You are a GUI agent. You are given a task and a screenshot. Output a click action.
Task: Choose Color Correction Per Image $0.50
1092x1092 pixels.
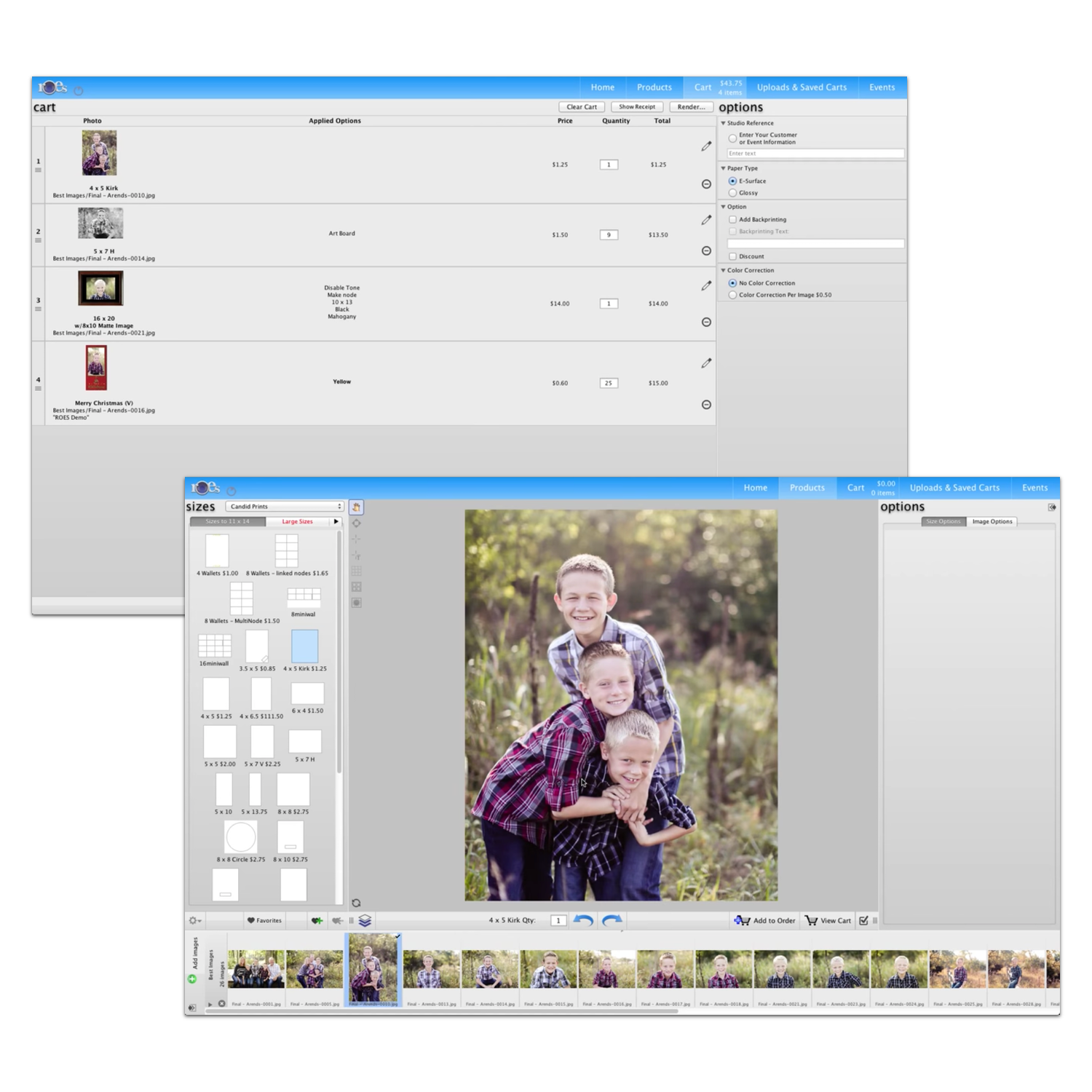(732, 295)
